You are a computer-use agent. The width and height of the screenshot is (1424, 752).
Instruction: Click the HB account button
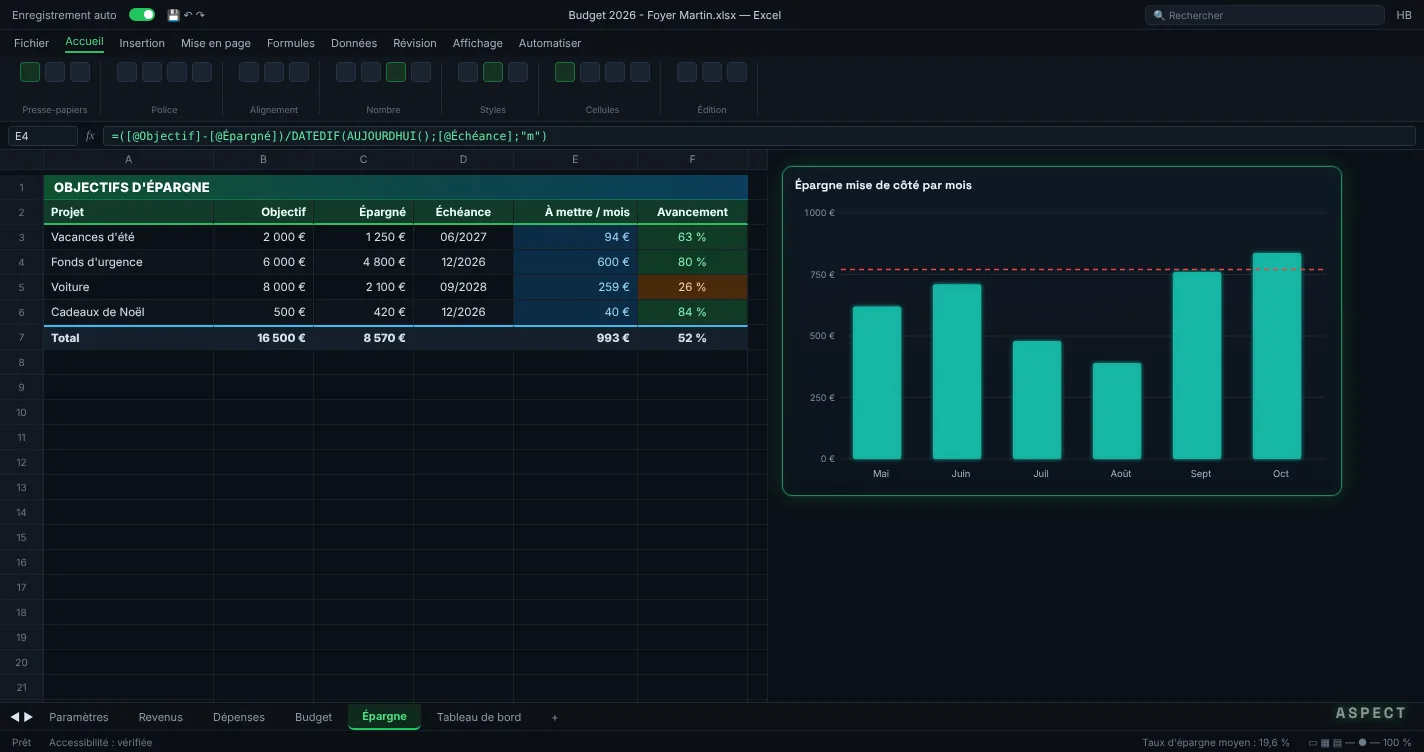pos(1404,15)
